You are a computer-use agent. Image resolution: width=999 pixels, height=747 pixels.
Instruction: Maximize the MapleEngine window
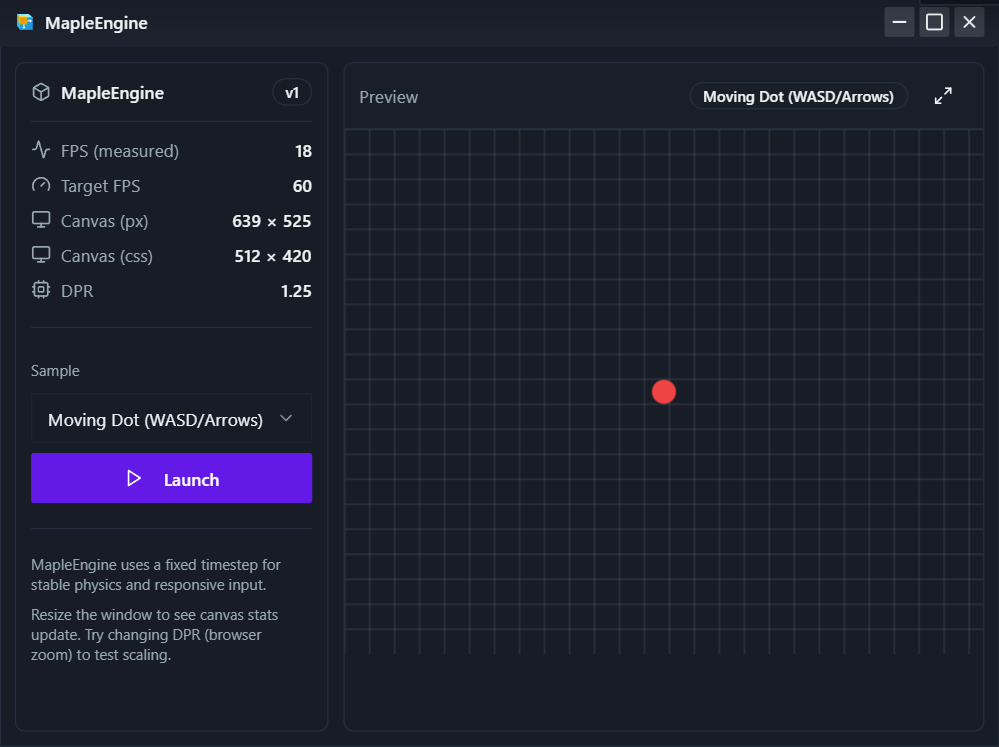[934, 22]
